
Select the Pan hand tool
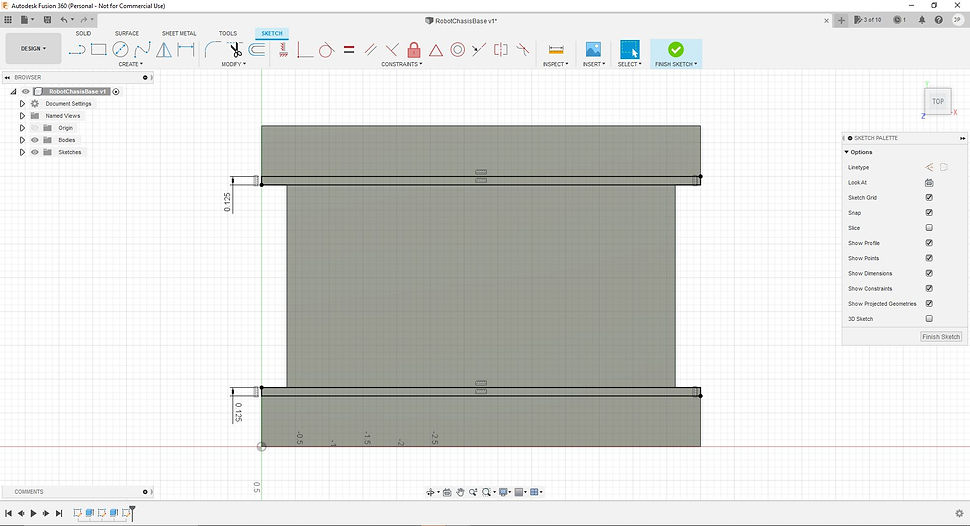(460, 492)
